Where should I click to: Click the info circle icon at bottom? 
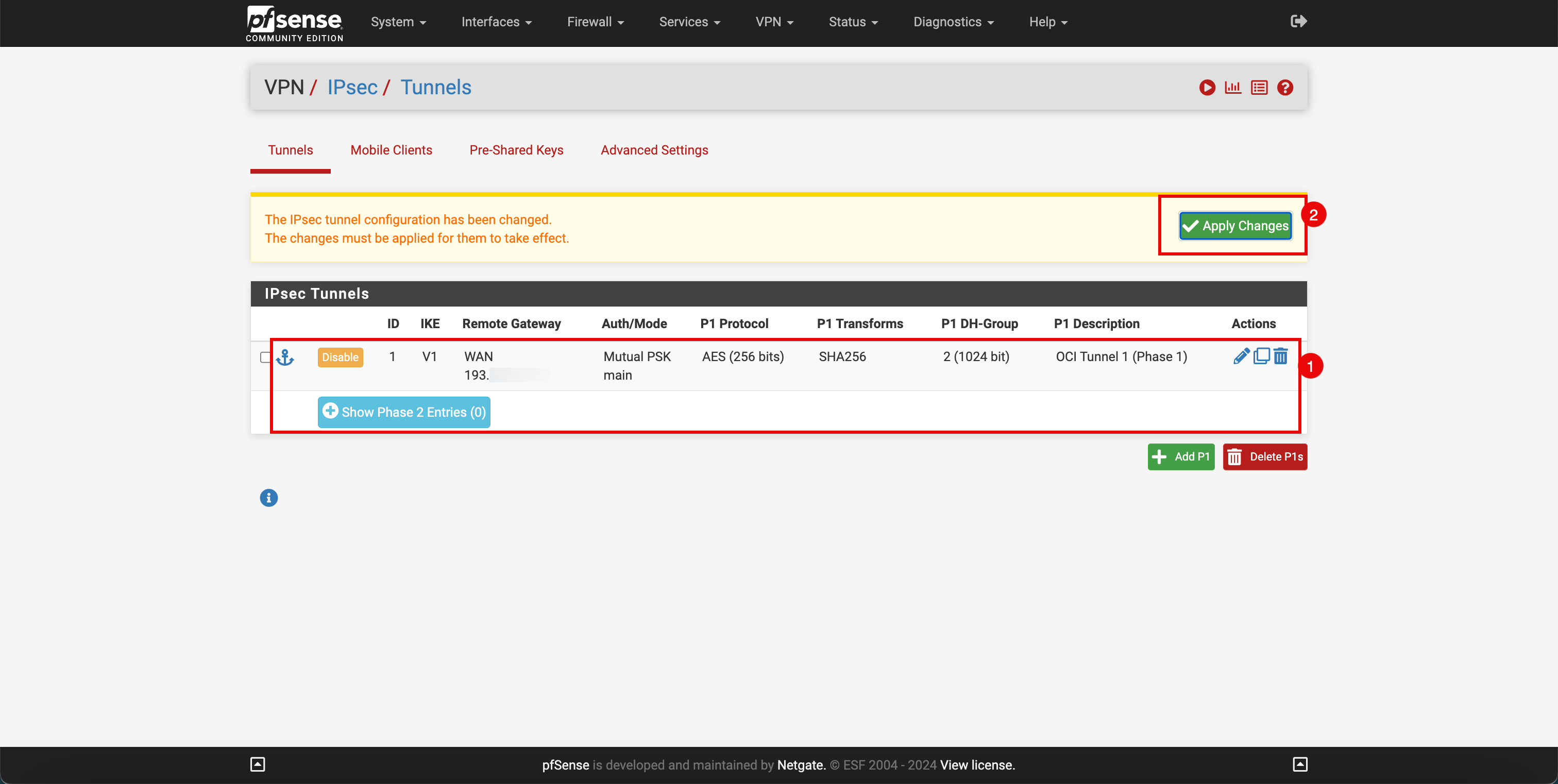click(268, 497)
